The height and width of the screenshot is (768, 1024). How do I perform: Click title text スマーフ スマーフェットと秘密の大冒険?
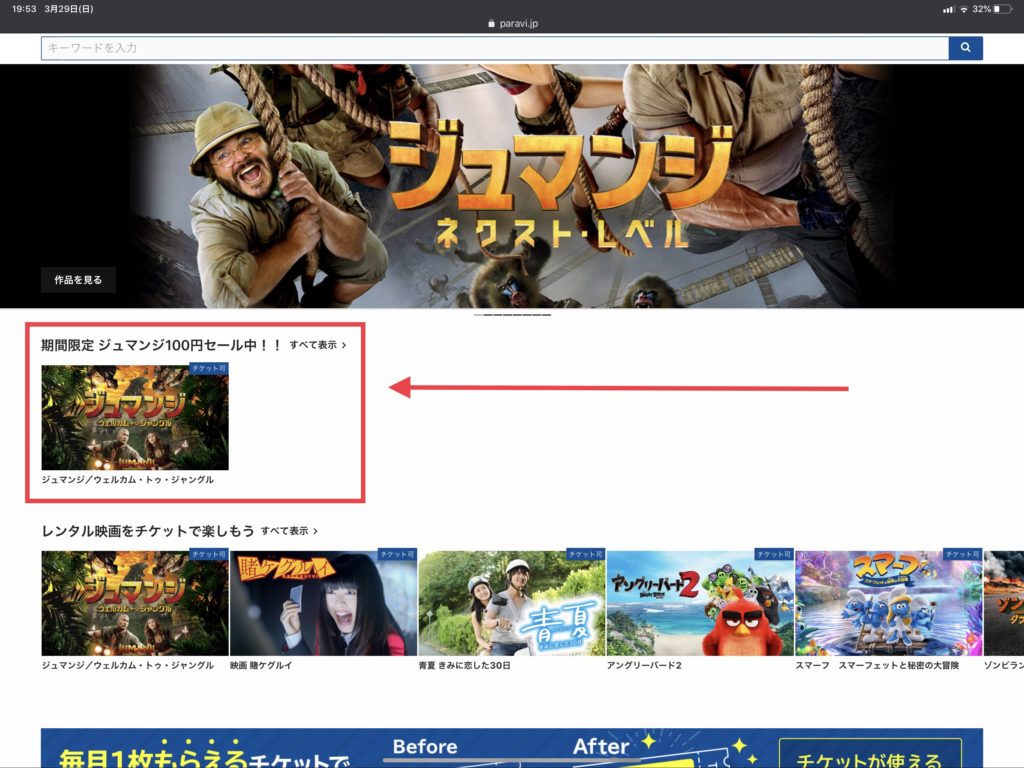[877, 665]
